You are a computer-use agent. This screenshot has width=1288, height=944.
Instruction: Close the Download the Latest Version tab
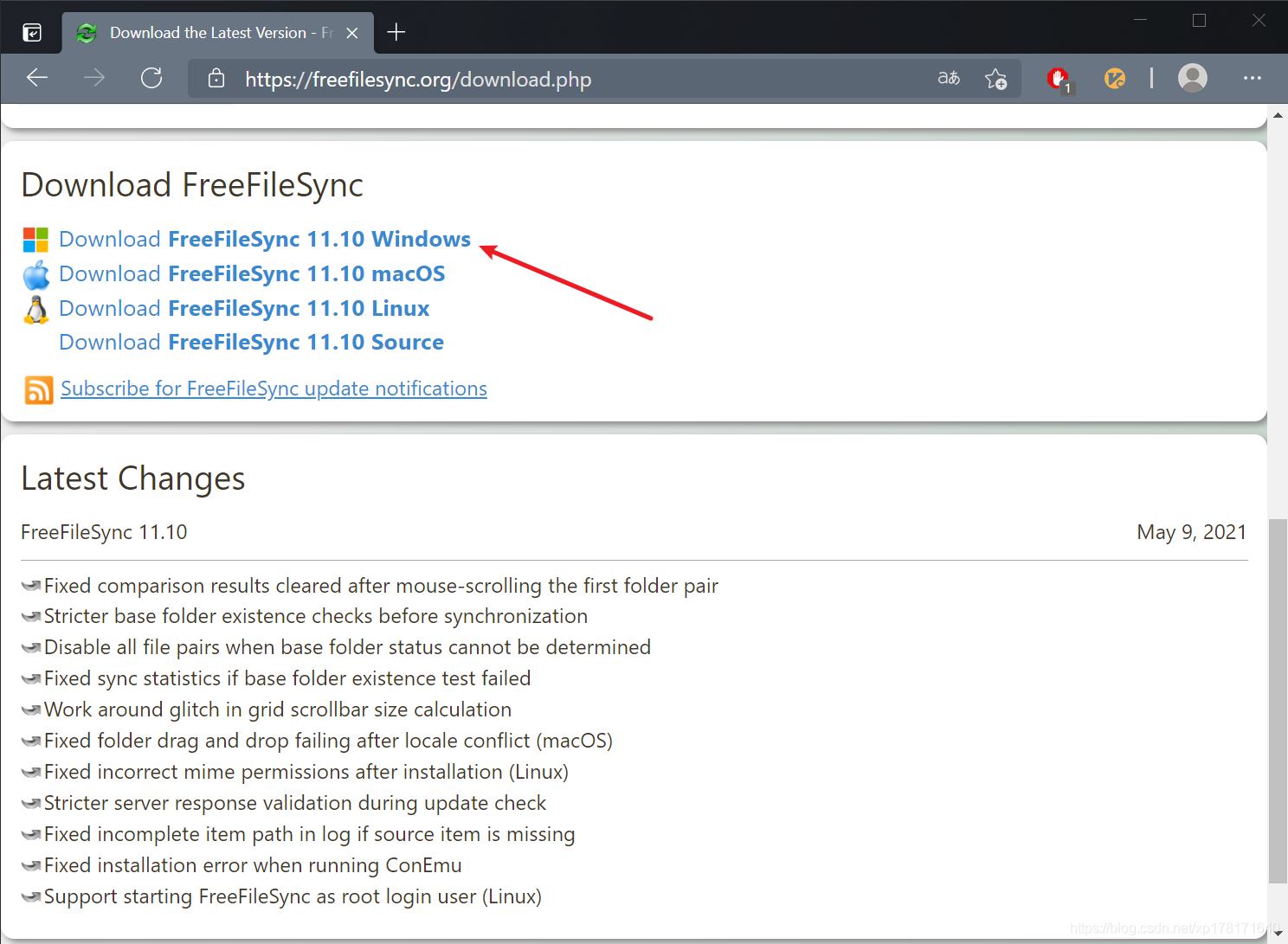pos(352,33)
